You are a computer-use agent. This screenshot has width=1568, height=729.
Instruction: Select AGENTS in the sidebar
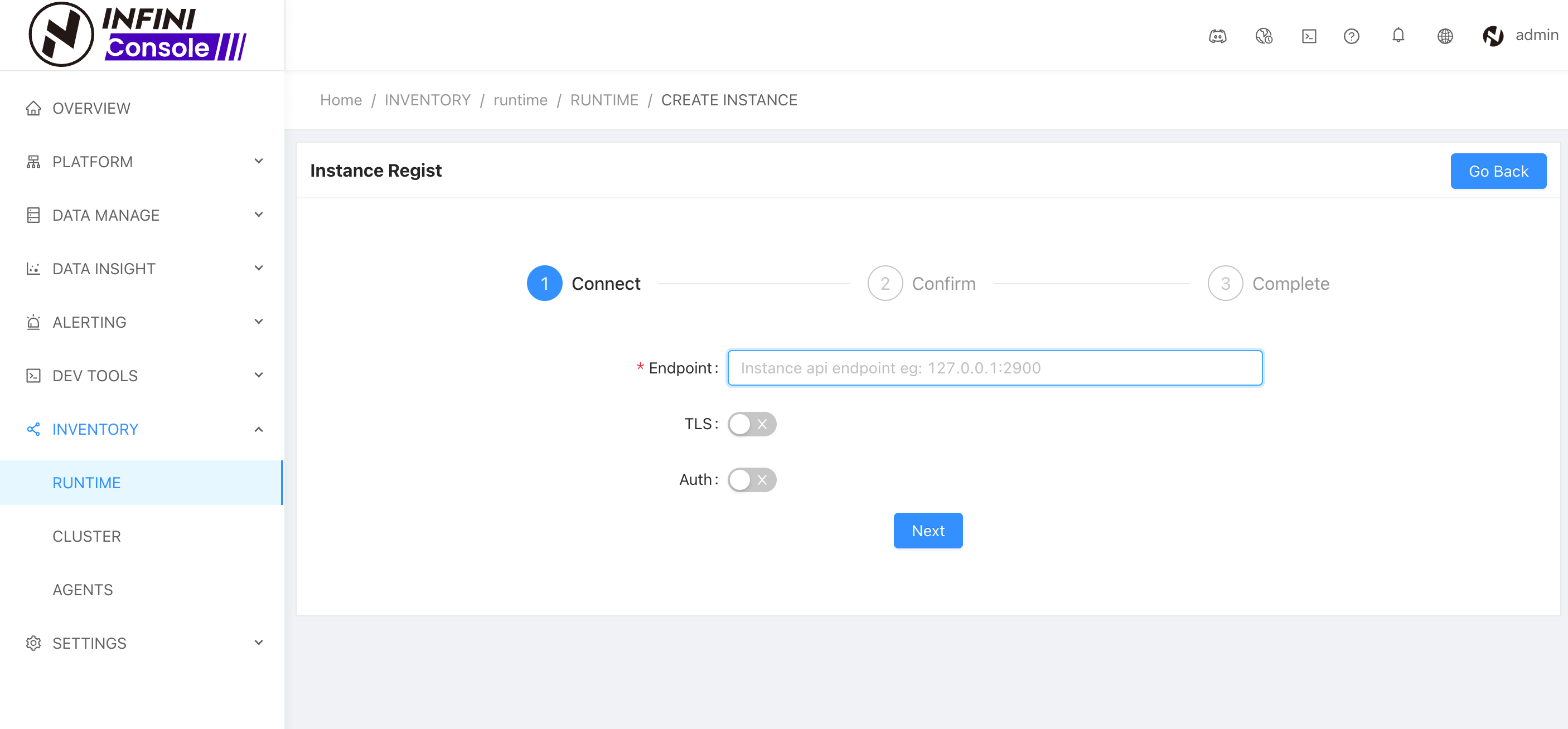pyautogui.click(x=83, y=589)
